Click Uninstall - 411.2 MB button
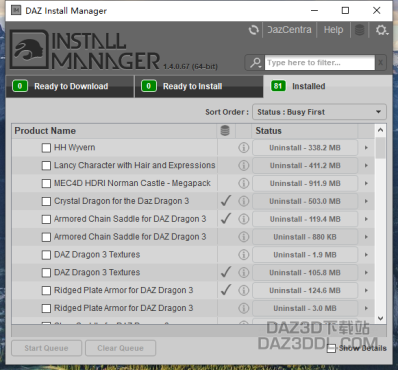Screen dimensions: 398x370 point(305,165)
